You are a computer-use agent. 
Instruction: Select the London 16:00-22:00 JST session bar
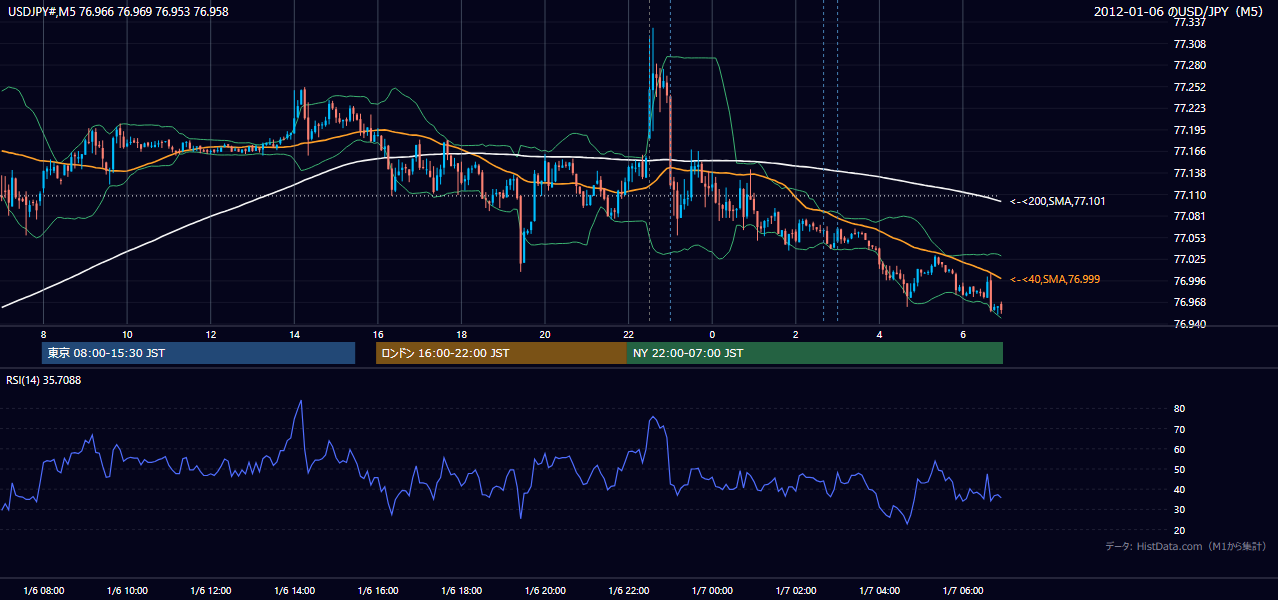501,353
